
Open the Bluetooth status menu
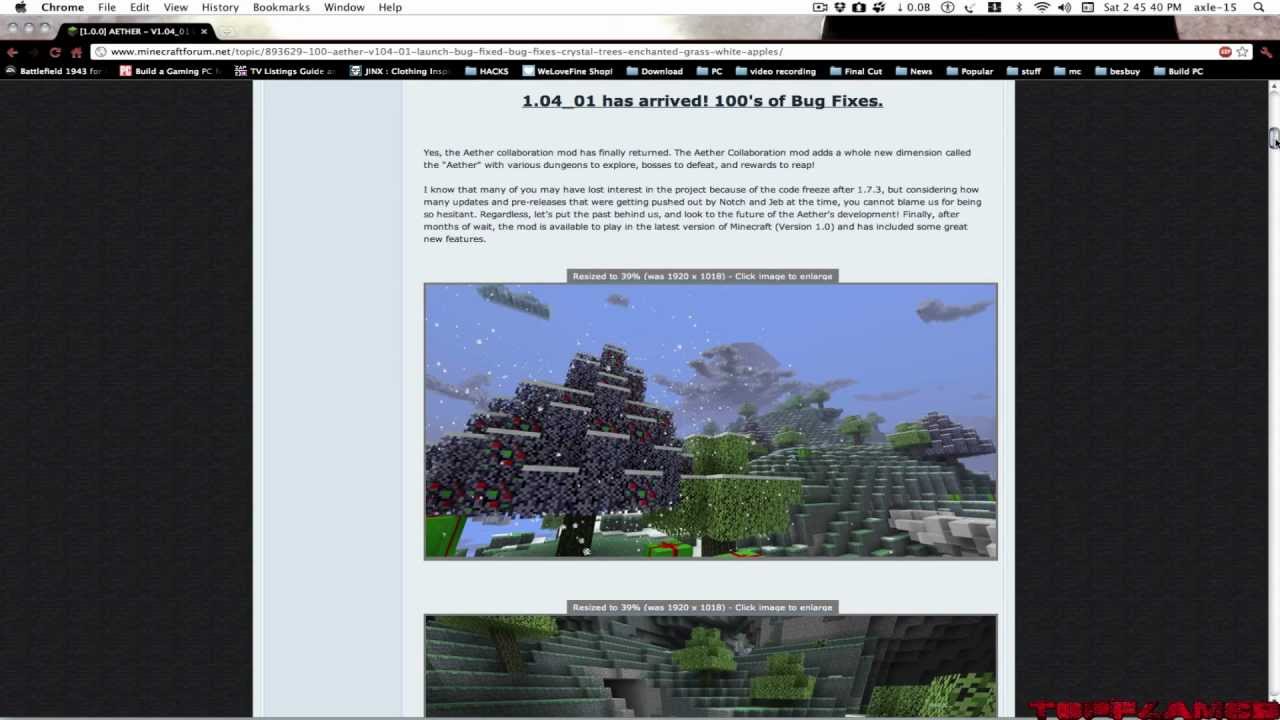pyautogui.click(x=1019, y=7)
